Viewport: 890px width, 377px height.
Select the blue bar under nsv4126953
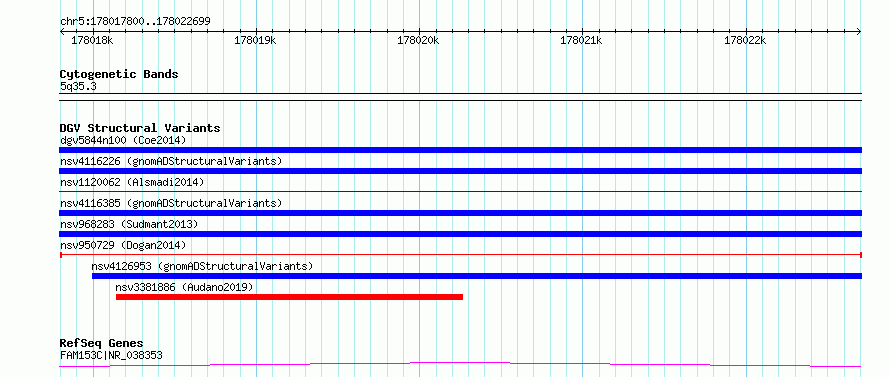pos(477,276)
